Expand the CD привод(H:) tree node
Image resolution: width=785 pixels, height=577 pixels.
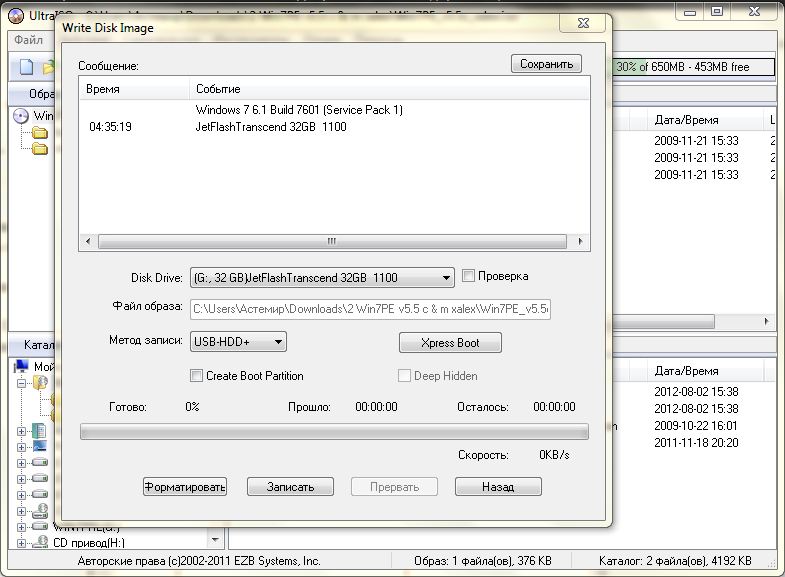[21, 543]
